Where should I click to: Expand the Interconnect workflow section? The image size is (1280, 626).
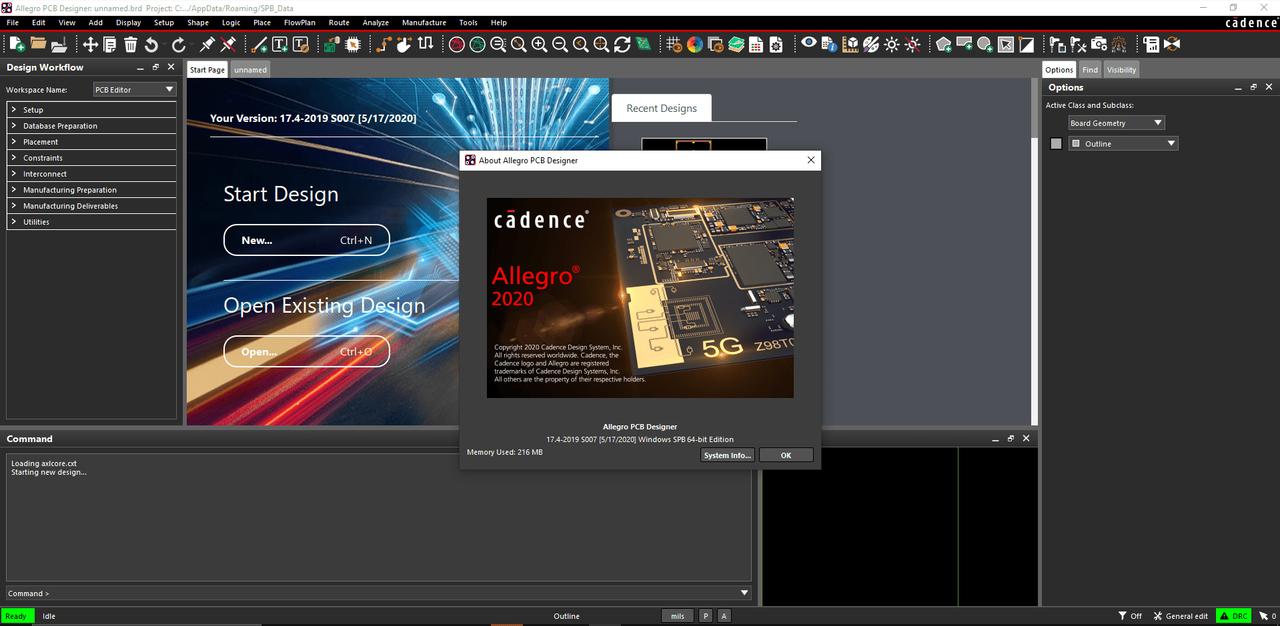[x=91, y=174]
